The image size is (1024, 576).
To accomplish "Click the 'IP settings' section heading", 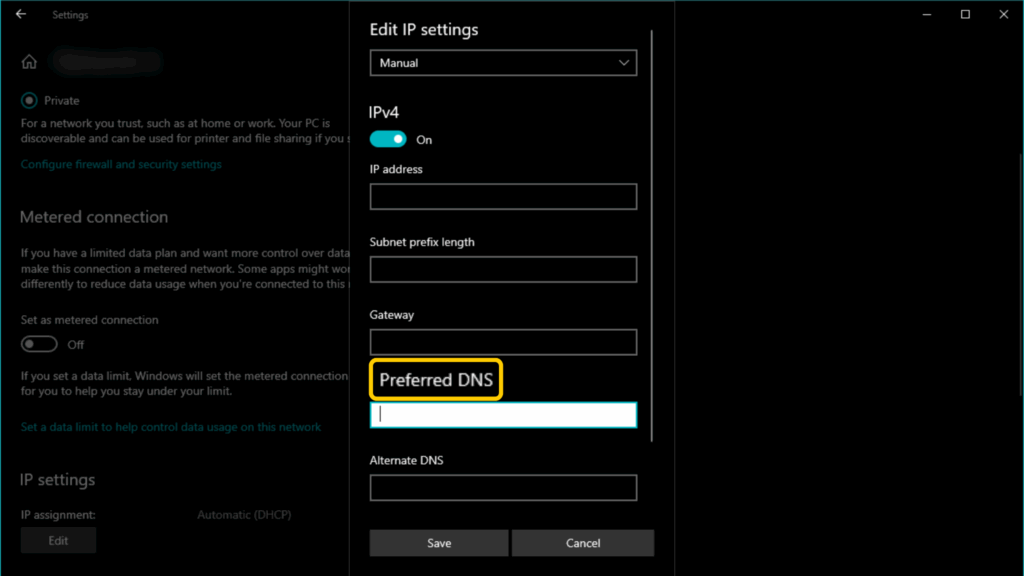I will click(x=57, y=480).
